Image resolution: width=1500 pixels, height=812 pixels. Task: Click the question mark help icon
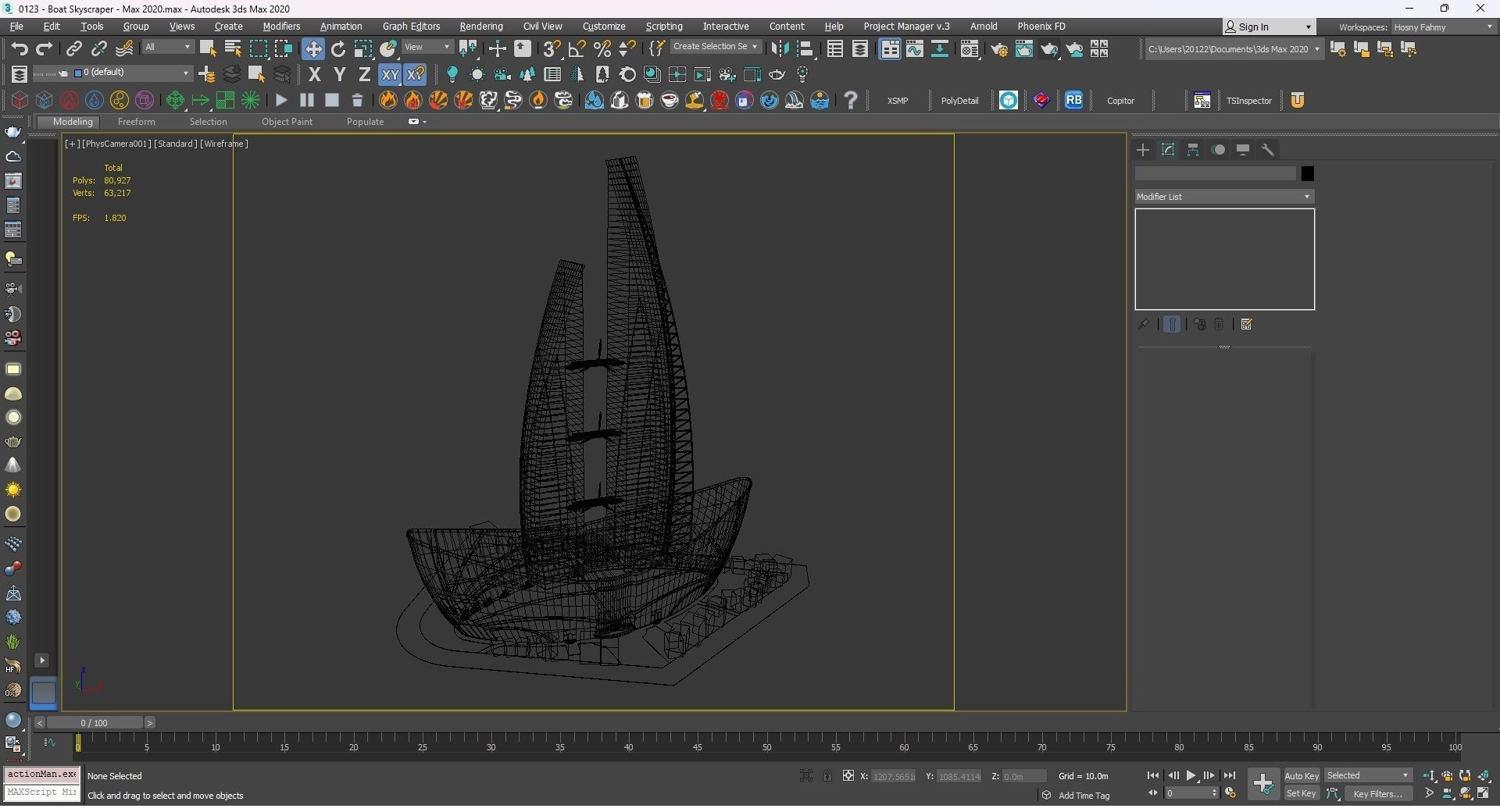pos(851,100)
